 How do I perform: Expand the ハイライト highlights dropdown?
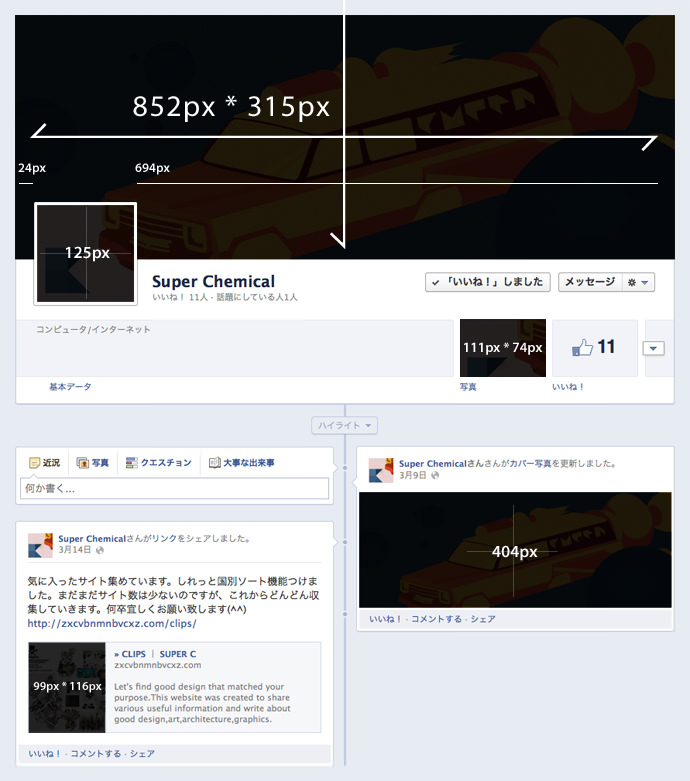click(x=345, y=426)
